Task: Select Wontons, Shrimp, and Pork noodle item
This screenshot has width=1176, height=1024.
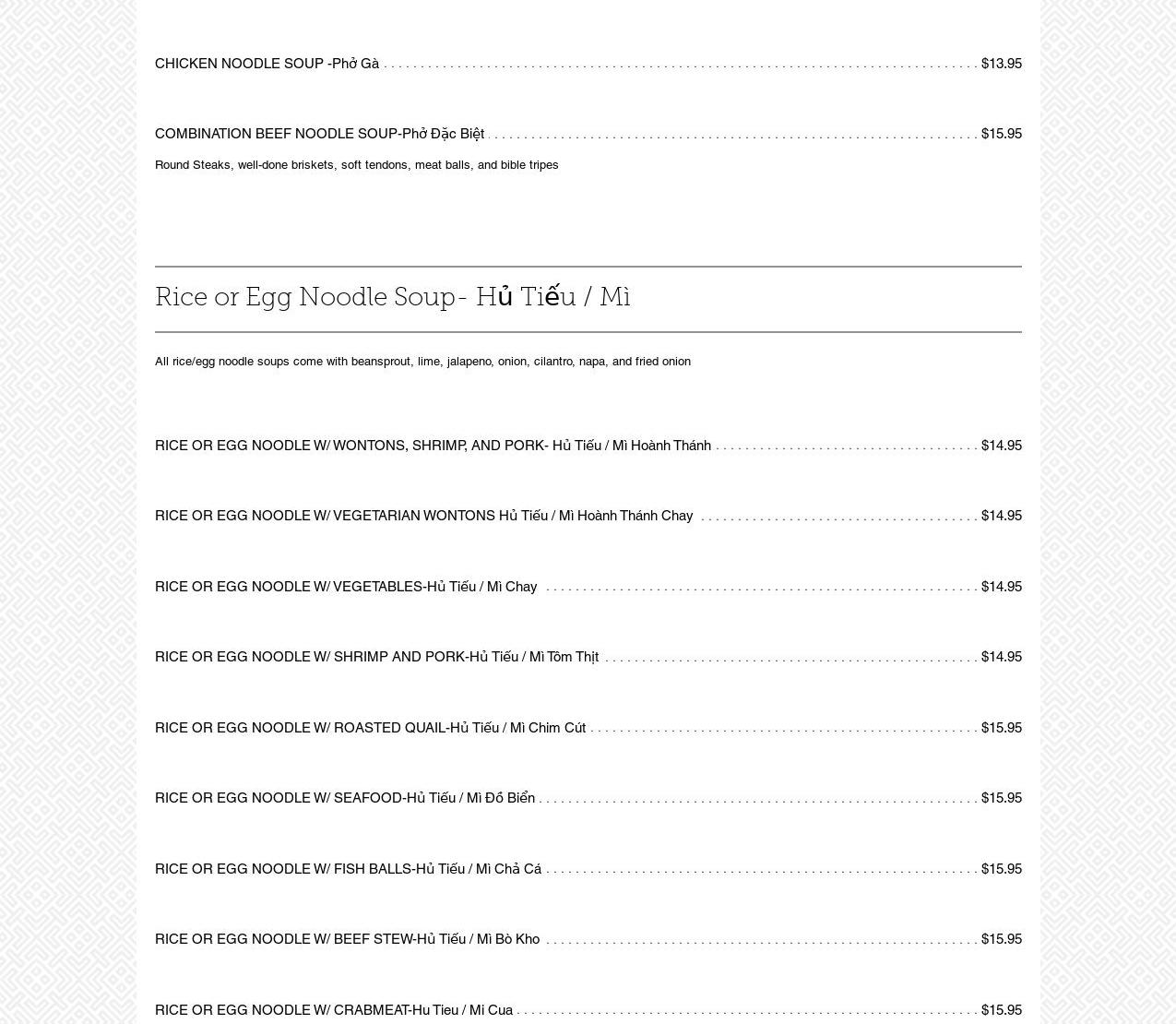Action: tap(433, 446)
